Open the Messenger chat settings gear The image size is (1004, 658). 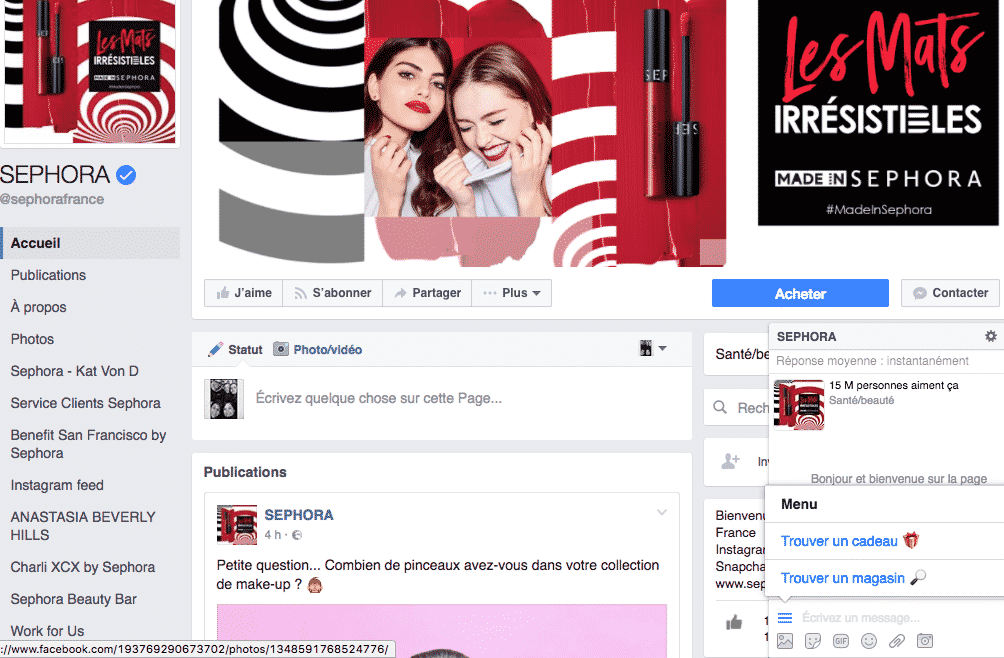coord(991,336)
